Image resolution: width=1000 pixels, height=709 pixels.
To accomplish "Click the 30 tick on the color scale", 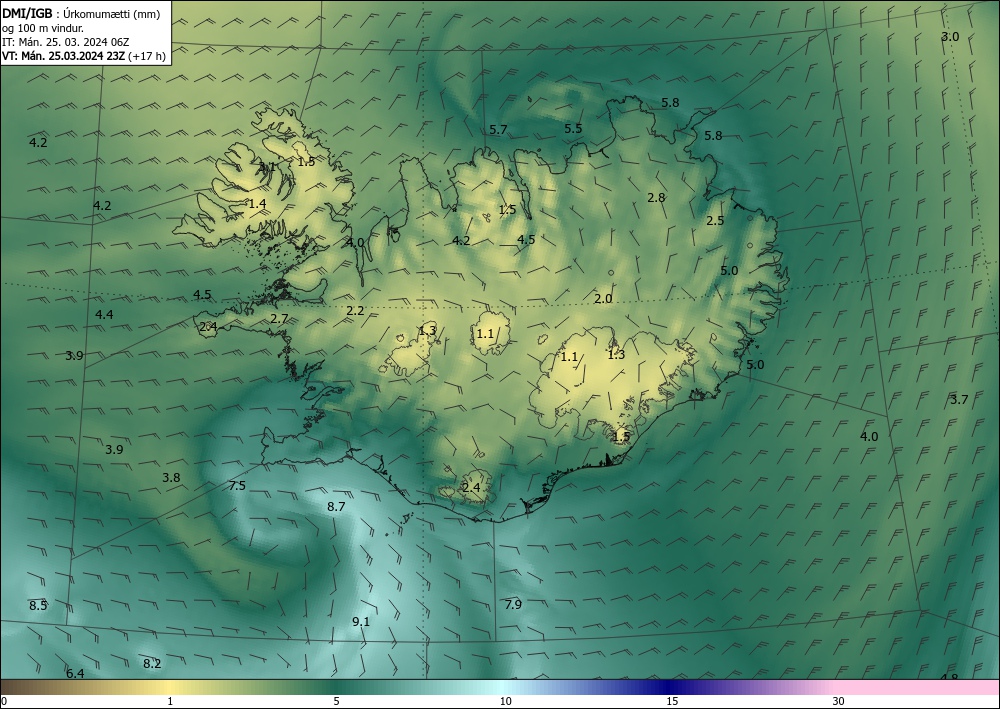I will pos(839,702).
